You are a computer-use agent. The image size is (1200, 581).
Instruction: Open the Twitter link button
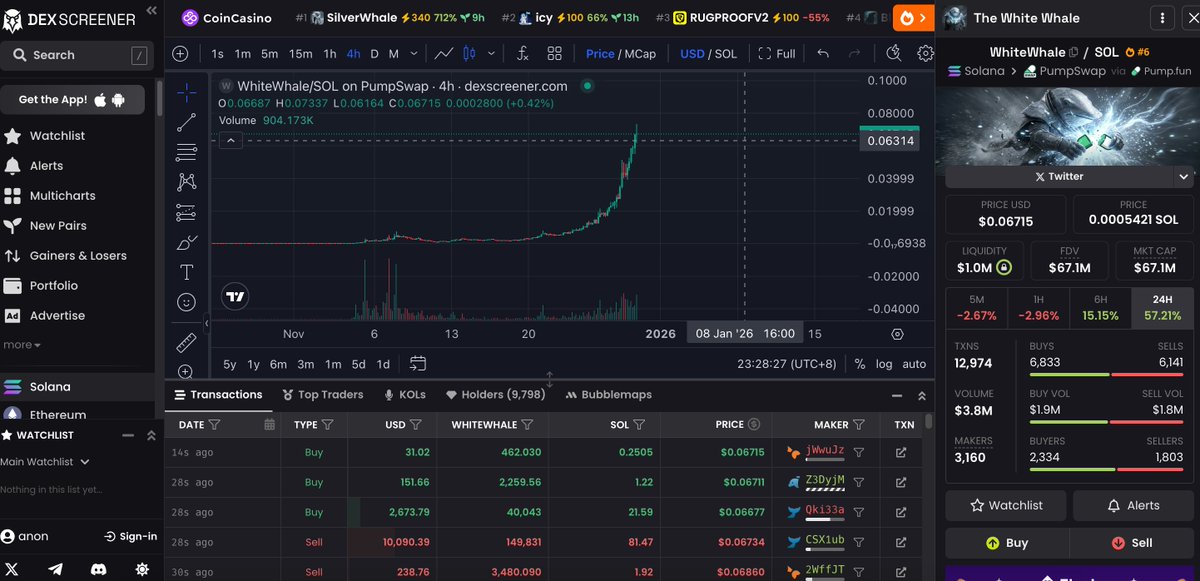point(1059,176)
